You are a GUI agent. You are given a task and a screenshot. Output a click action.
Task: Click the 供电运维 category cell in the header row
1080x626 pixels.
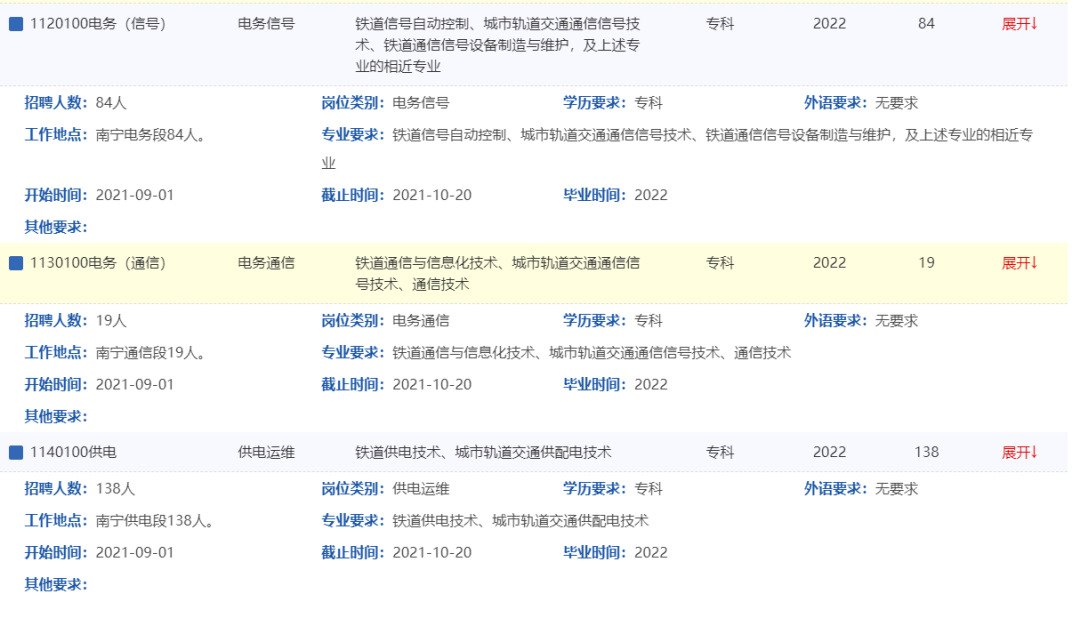[266, 452]
